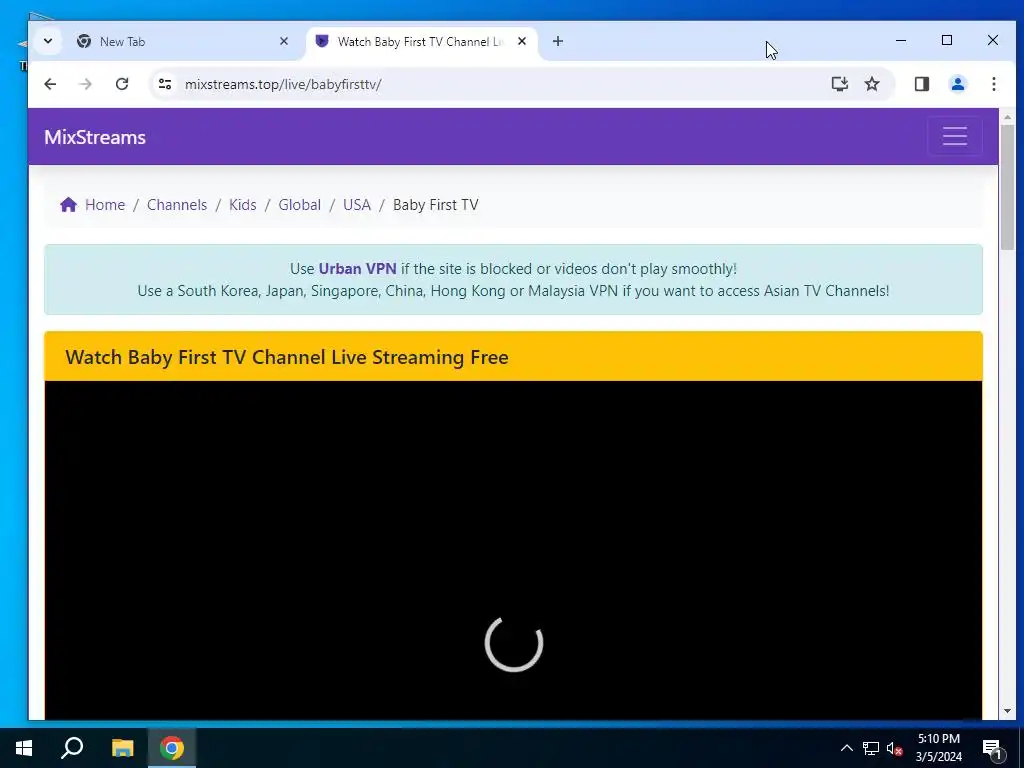The width and height of the screenshot is (1024, 768).
Task: Open network status tray icon
Action: click(871, 748)
